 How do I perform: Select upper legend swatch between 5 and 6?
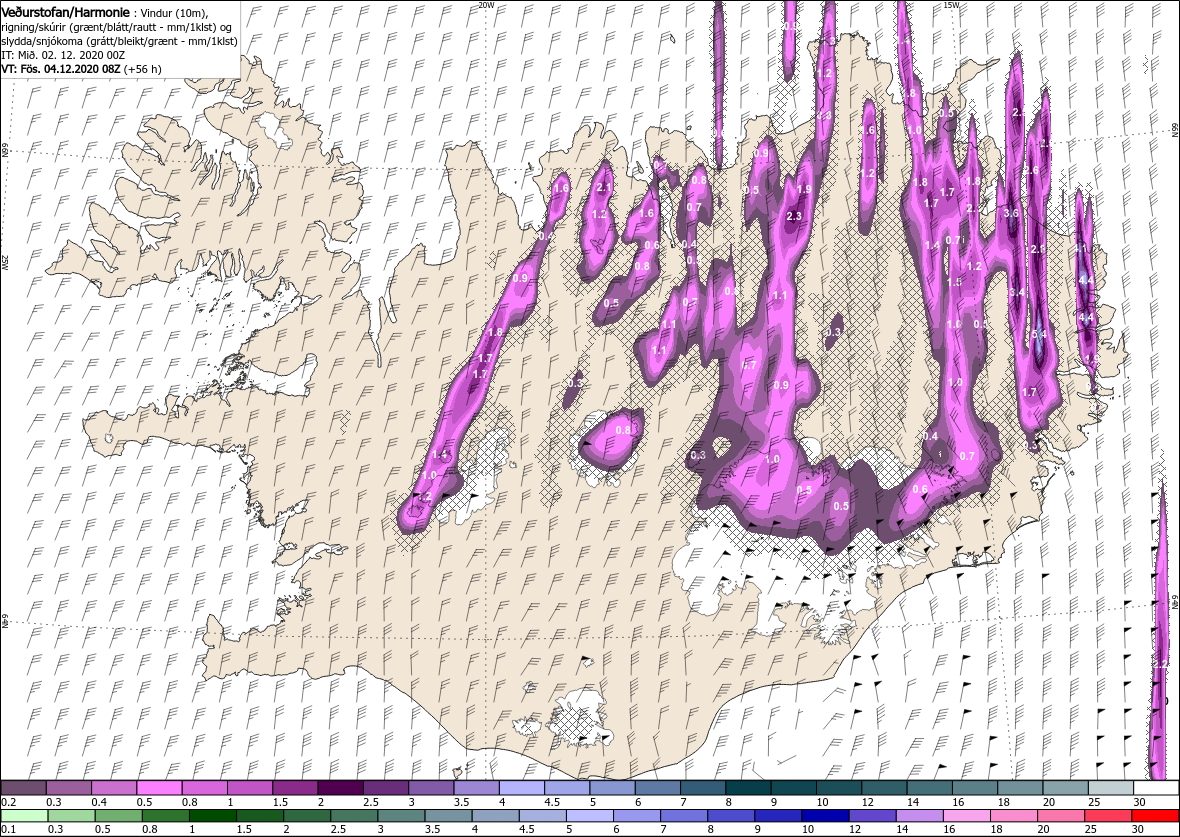coord(612,788)
